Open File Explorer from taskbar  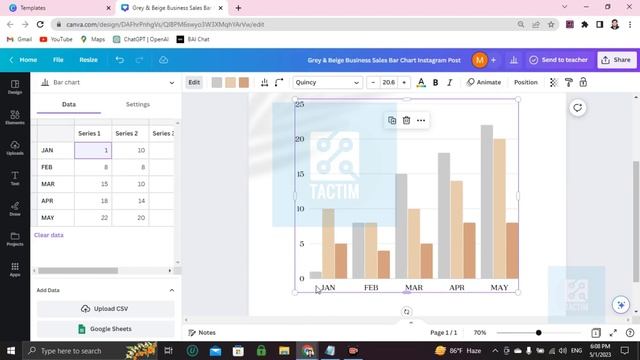(284, 351)
